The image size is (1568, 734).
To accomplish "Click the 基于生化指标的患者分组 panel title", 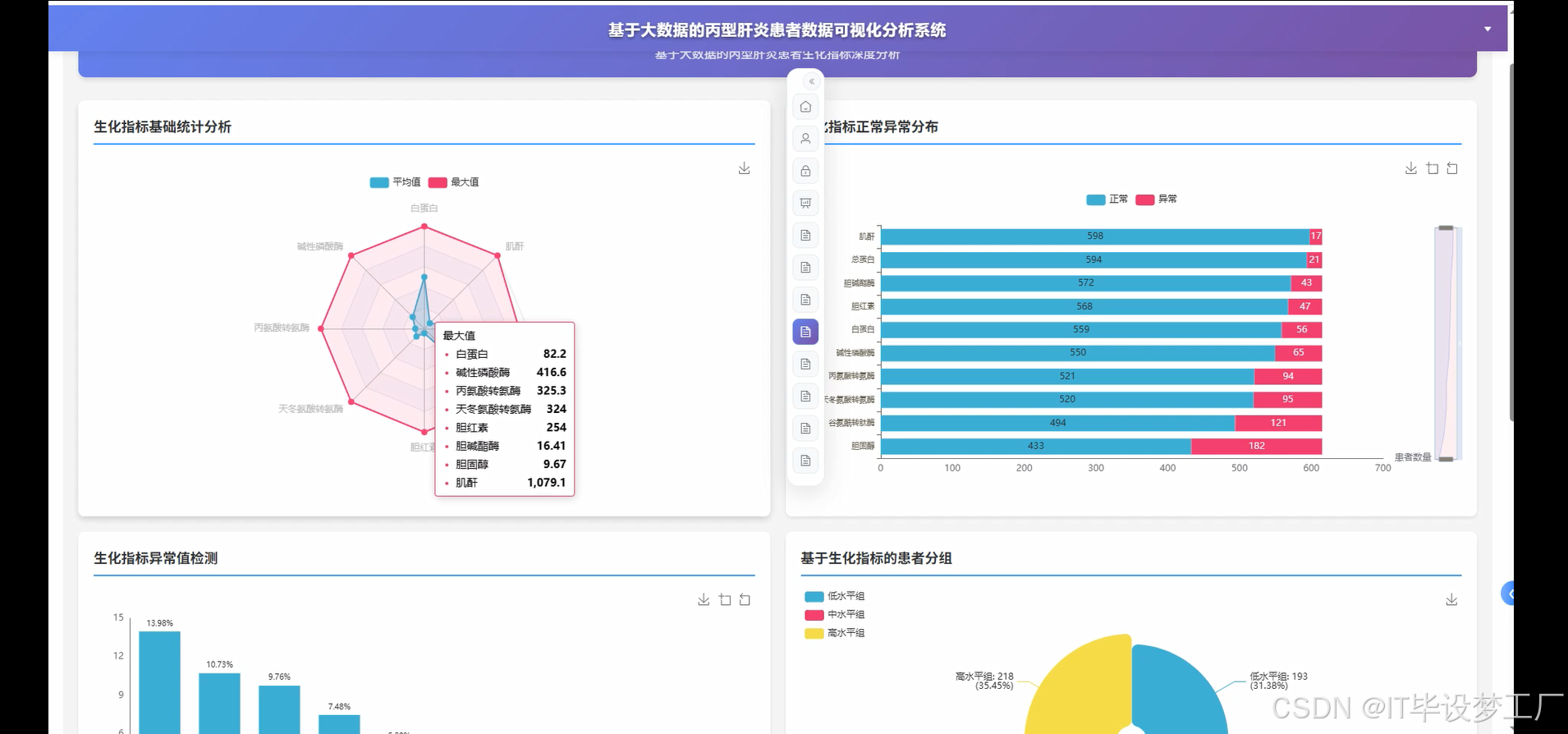I will coord(877,558).
